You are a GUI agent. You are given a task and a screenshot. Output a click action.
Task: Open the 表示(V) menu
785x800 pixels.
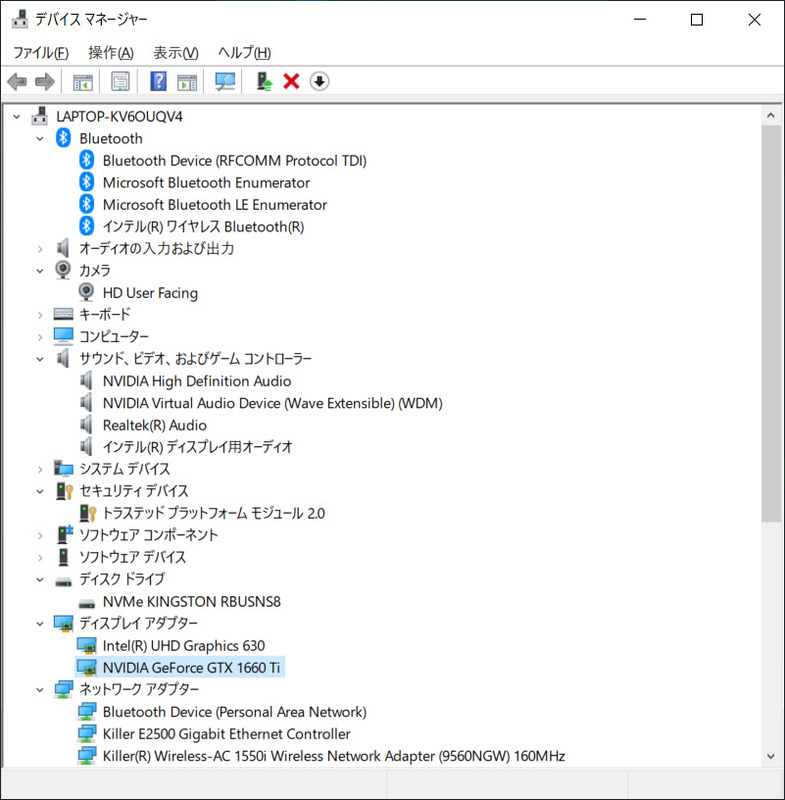click(x=176, y=53)
